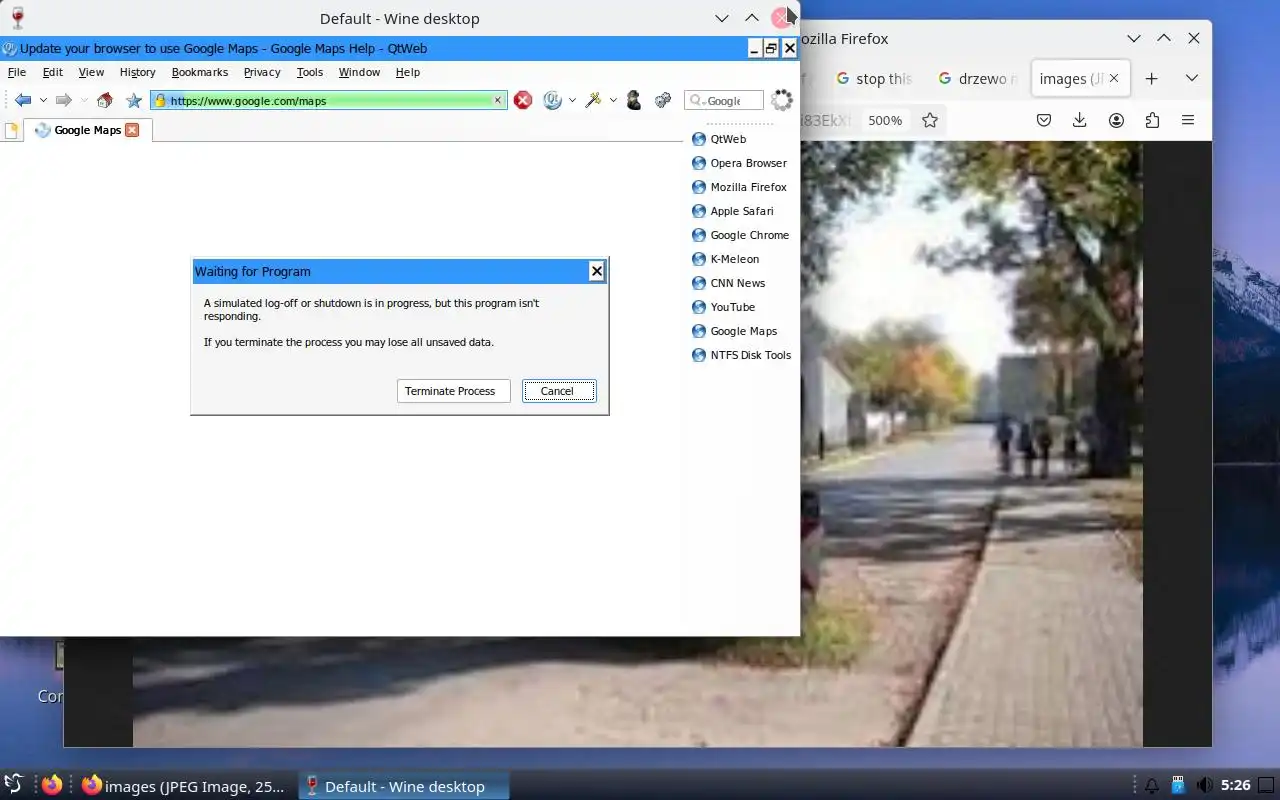The width and height of the screenshot is (1280, 800).
Task: Bookmark the page with the blue star icon
Action: point(134,100)
